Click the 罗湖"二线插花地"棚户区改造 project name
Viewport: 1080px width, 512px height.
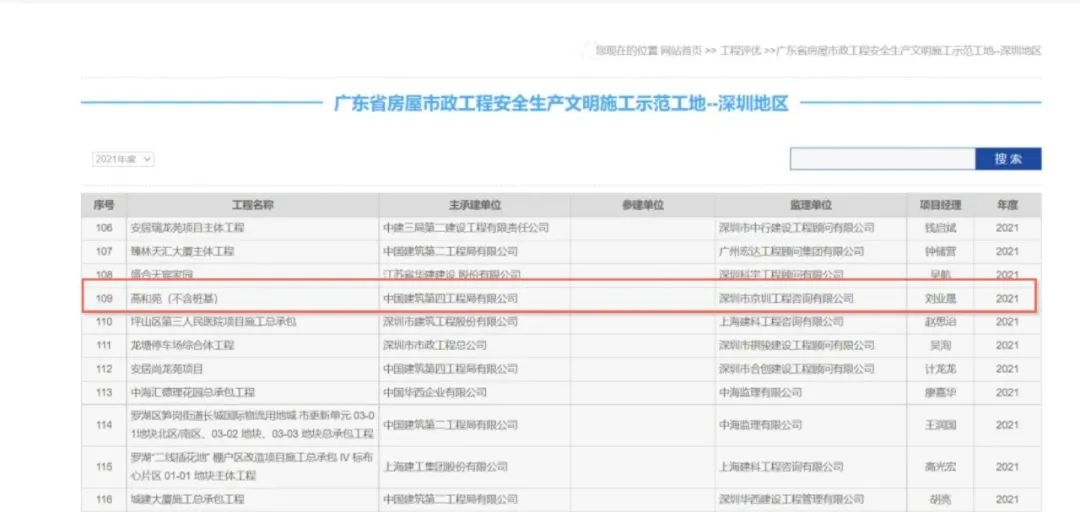[252, 467]
